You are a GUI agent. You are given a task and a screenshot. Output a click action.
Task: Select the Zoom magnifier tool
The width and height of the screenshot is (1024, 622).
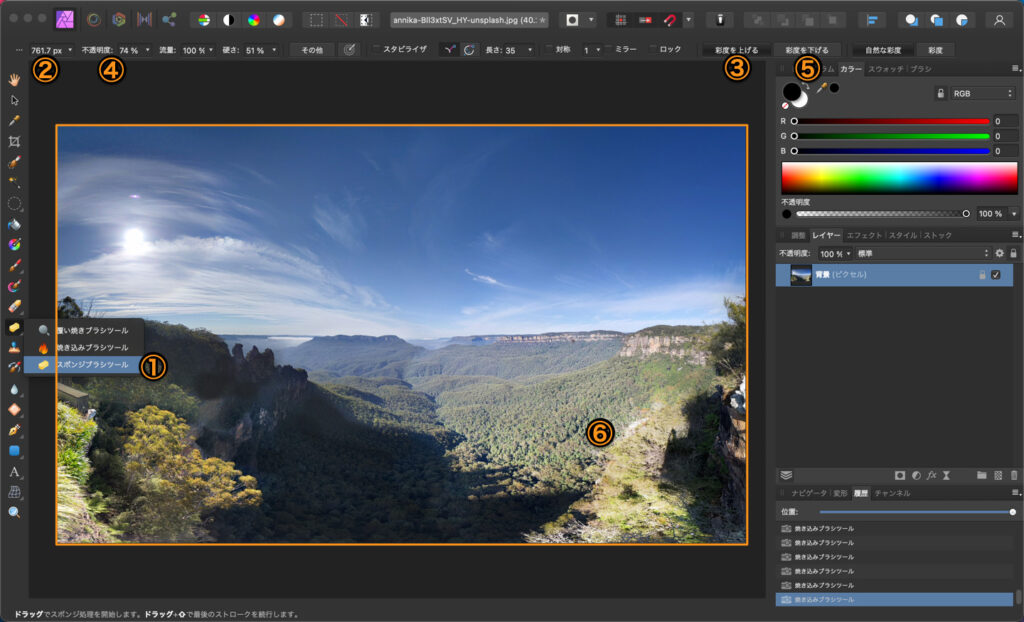click(14, 512)
